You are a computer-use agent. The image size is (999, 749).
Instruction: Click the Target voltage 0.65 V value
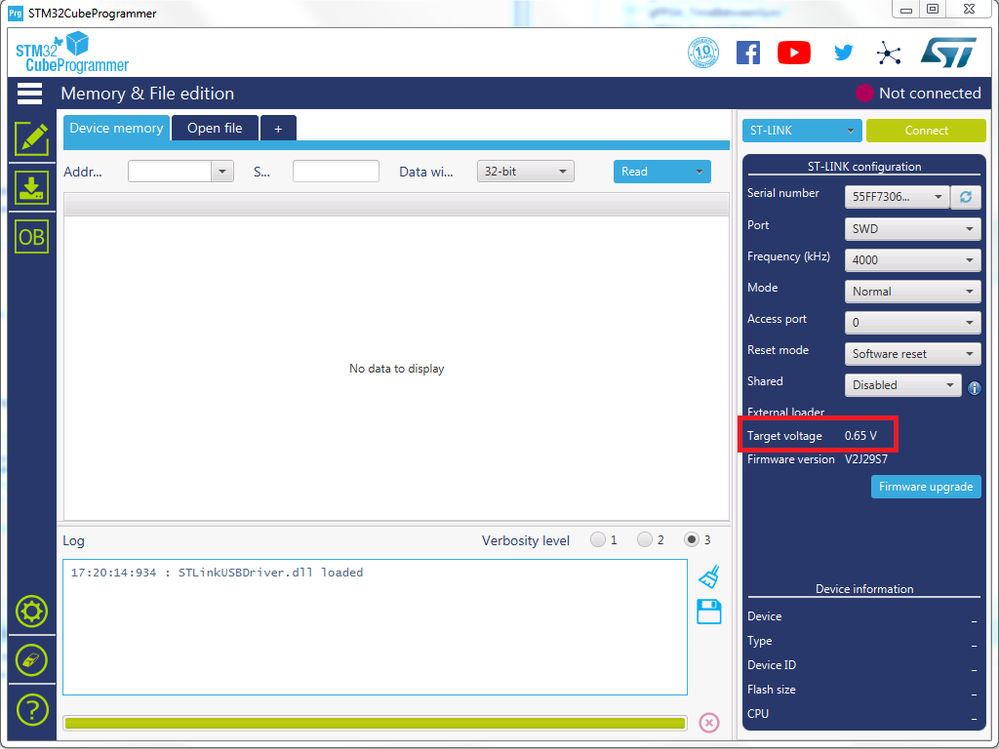(x=860, y=436)
